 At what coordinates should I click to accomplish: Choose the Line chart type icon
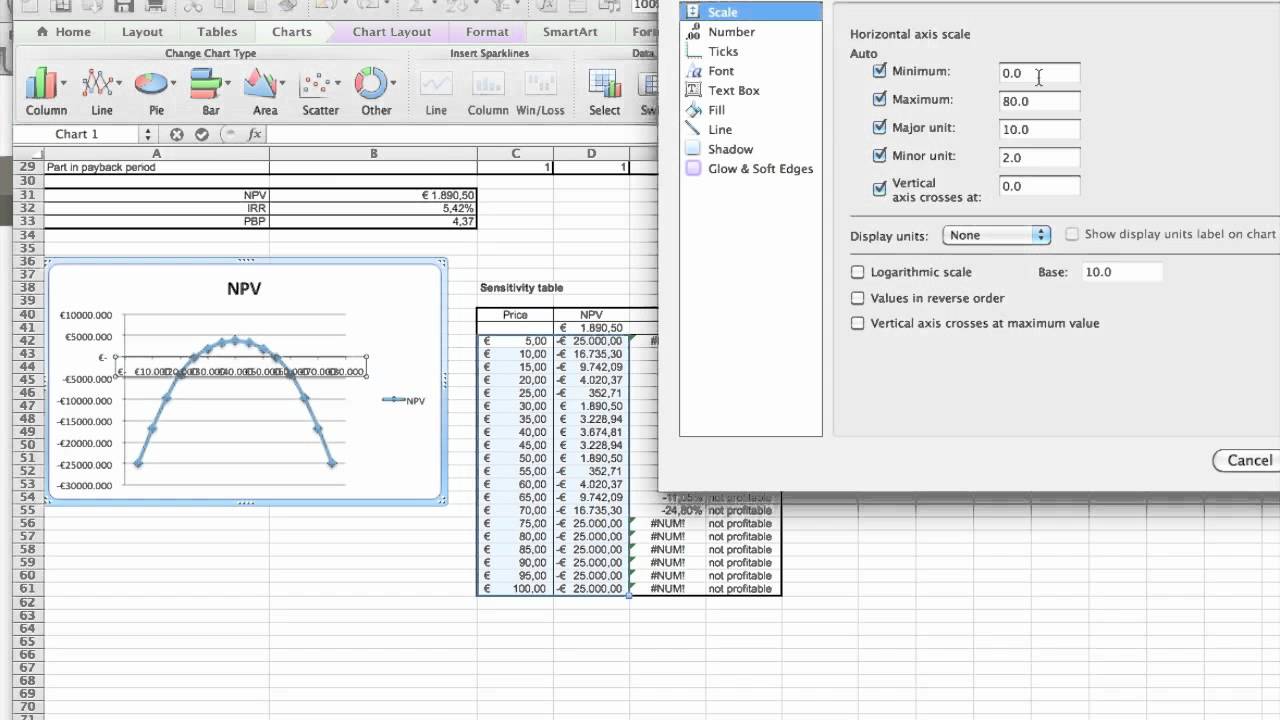point(98,82)
